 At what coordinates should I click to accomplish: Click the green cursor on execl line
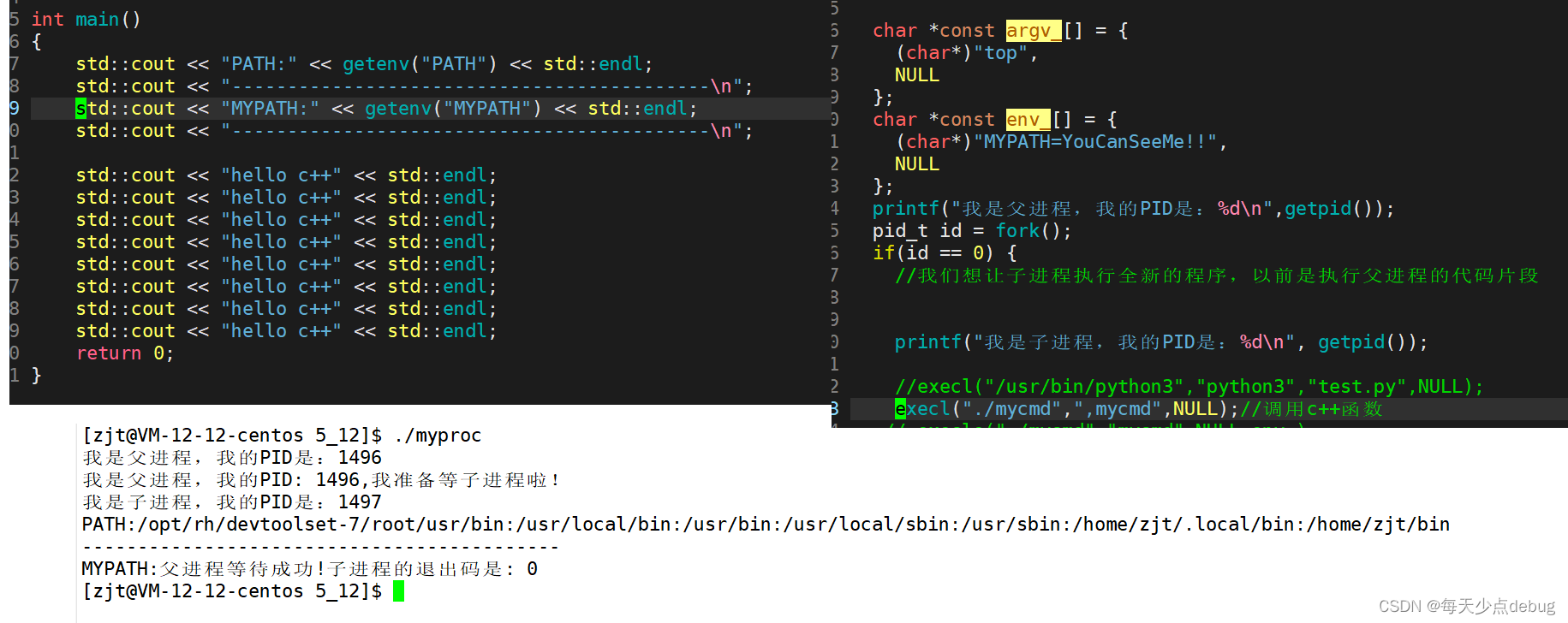(900, 409)
